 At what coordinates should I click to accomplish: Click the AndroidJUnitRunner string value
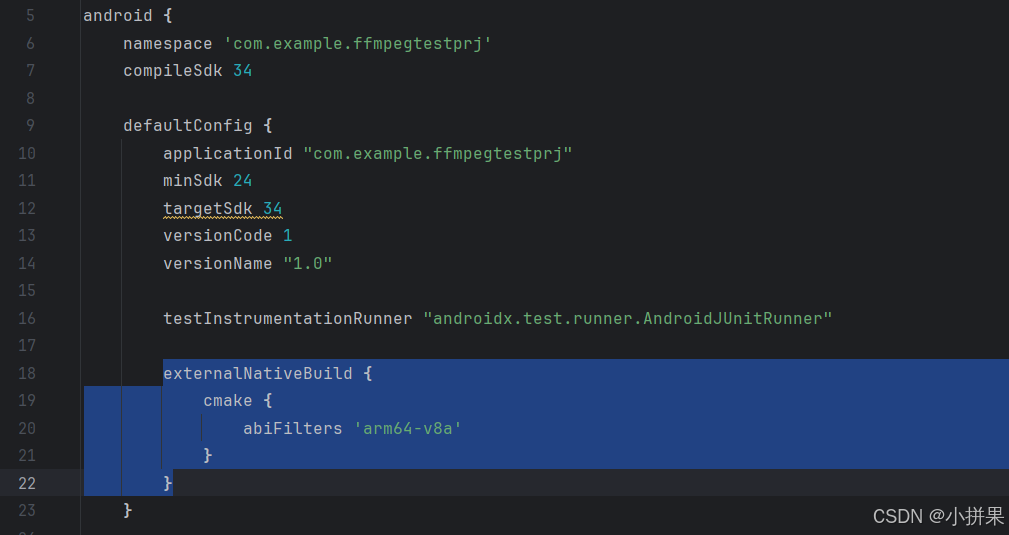coord(627,318)
